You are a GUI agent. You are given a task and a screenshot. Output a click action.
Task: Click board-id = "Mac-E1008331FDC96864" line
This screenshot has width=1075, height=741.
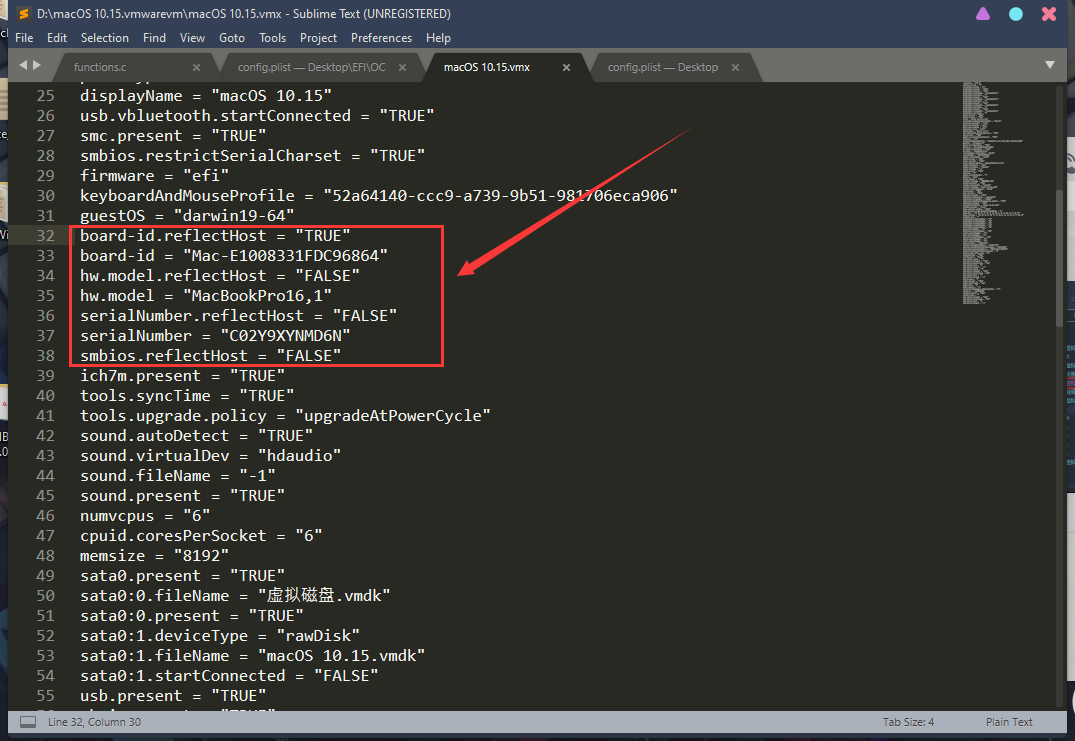point(234,256)
